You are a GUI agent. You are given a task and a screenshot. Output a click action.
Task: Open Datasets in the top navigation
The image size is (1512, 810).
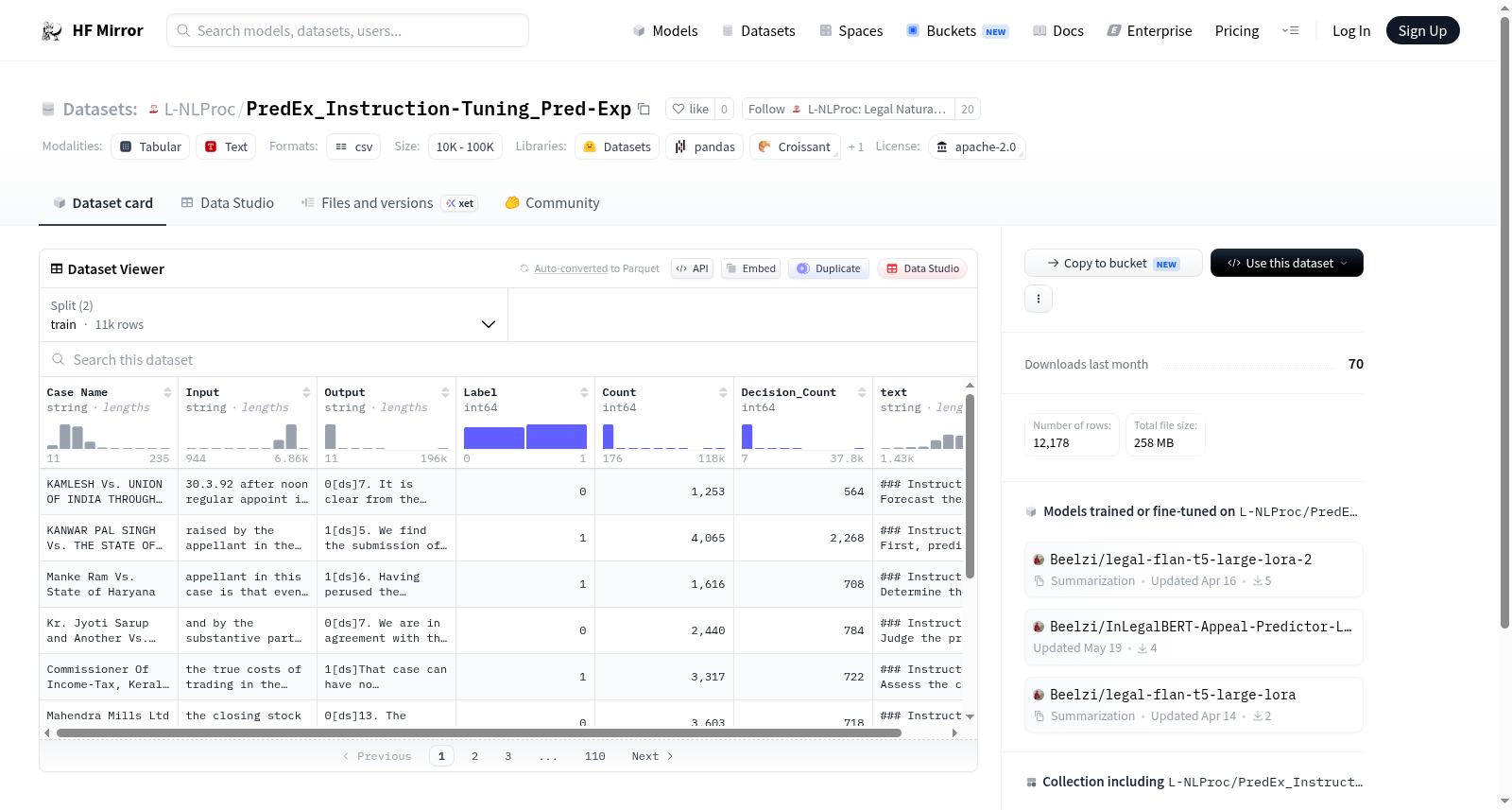pos(758,31)
